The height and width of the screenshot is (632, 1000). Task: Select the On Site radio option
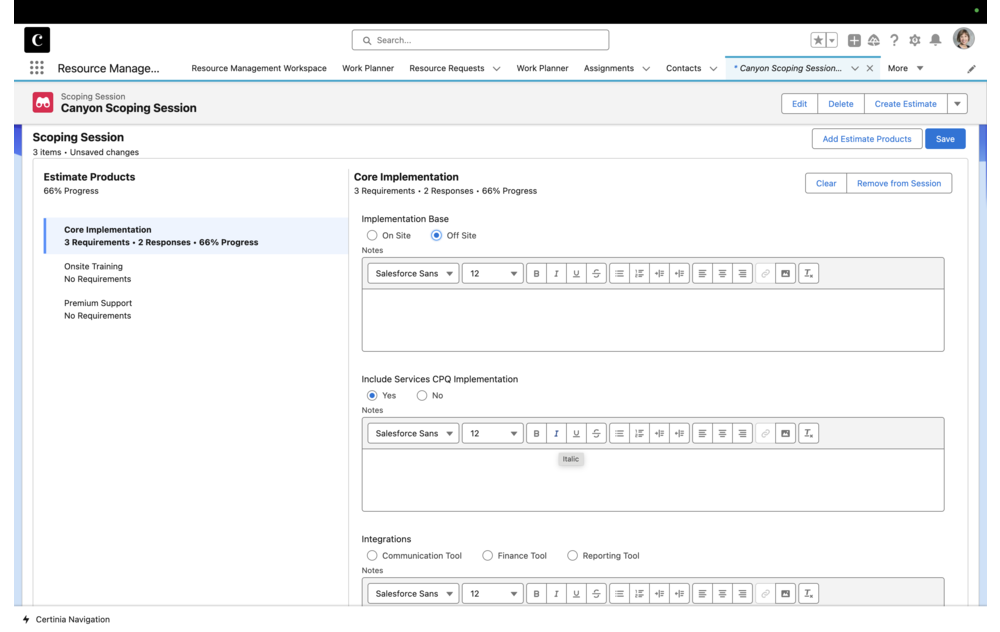[372, 236]
